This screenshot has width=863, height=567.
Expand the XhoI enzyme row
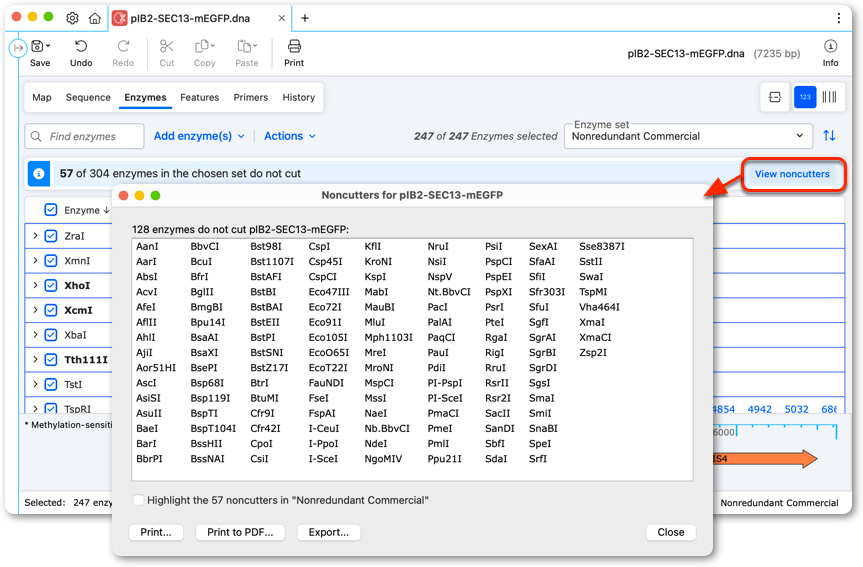35,285
